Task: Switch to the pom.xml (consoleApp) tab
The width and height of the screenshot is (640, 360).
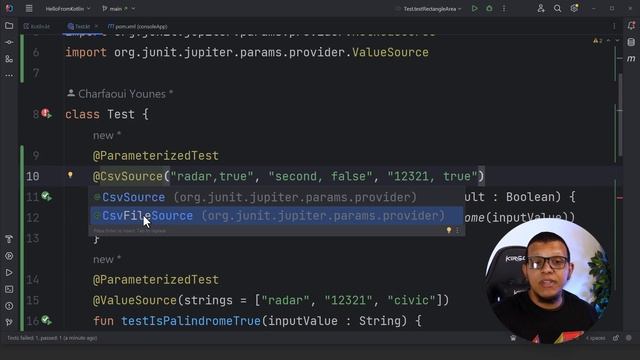Action: point(138,27)
